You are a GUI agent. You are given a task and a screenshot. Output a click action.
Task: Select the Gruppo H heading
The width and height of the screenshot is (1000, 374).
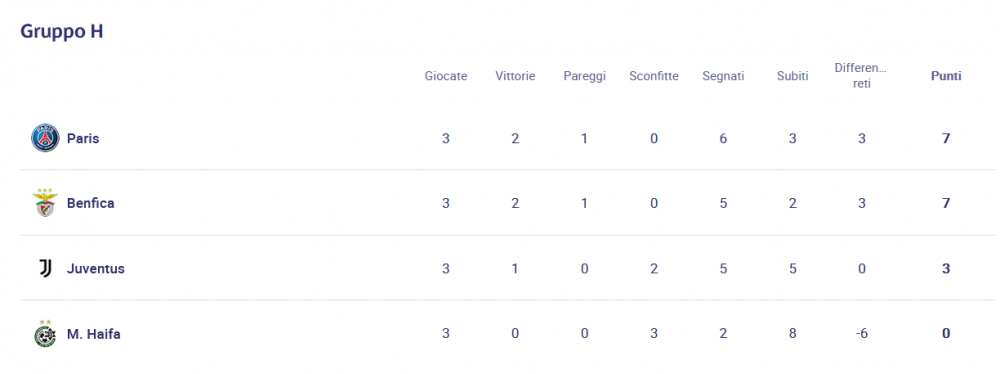click(62, 31)
